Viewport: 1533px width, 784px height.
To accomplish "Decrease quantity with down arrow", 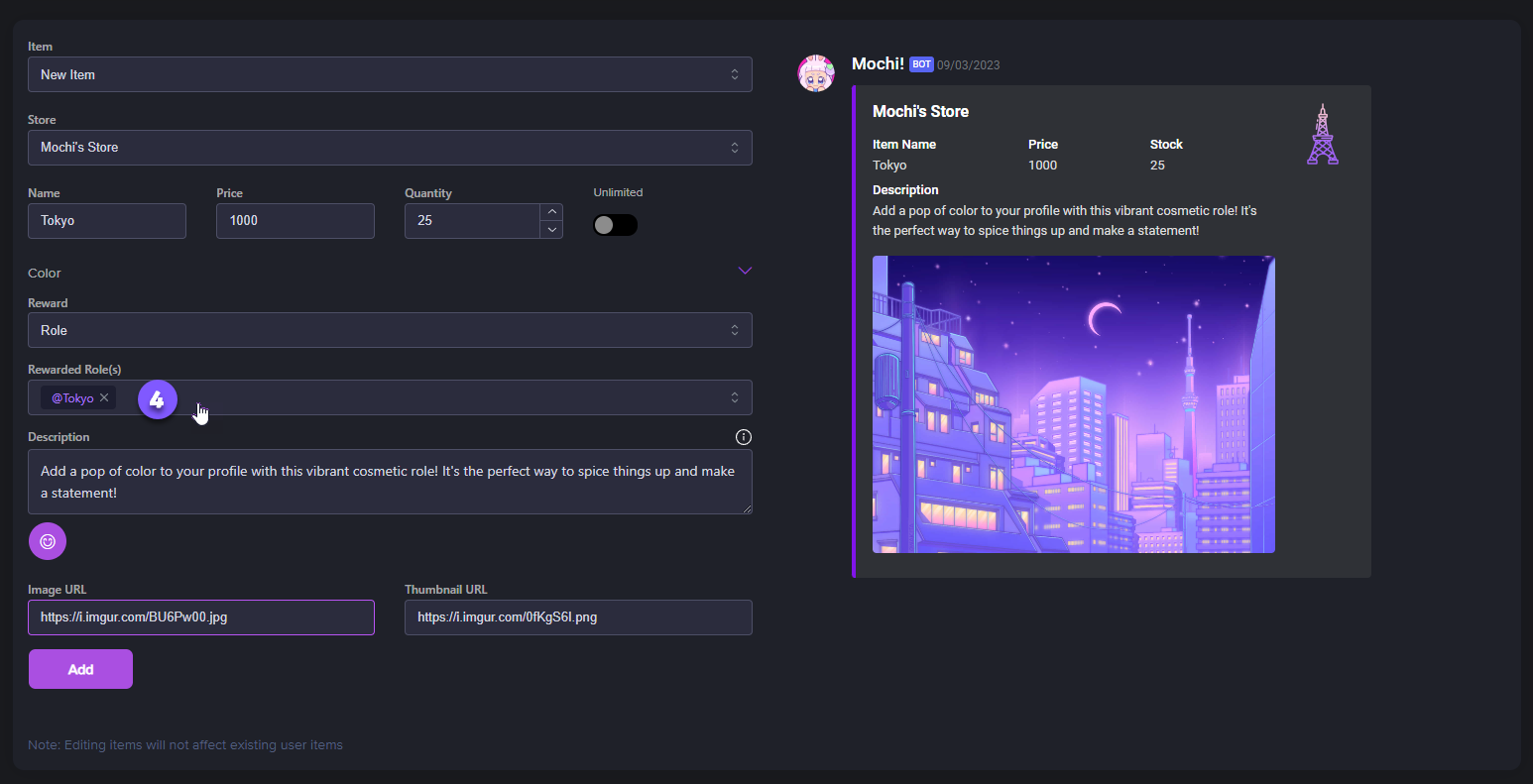I will (x=551, y=230).
